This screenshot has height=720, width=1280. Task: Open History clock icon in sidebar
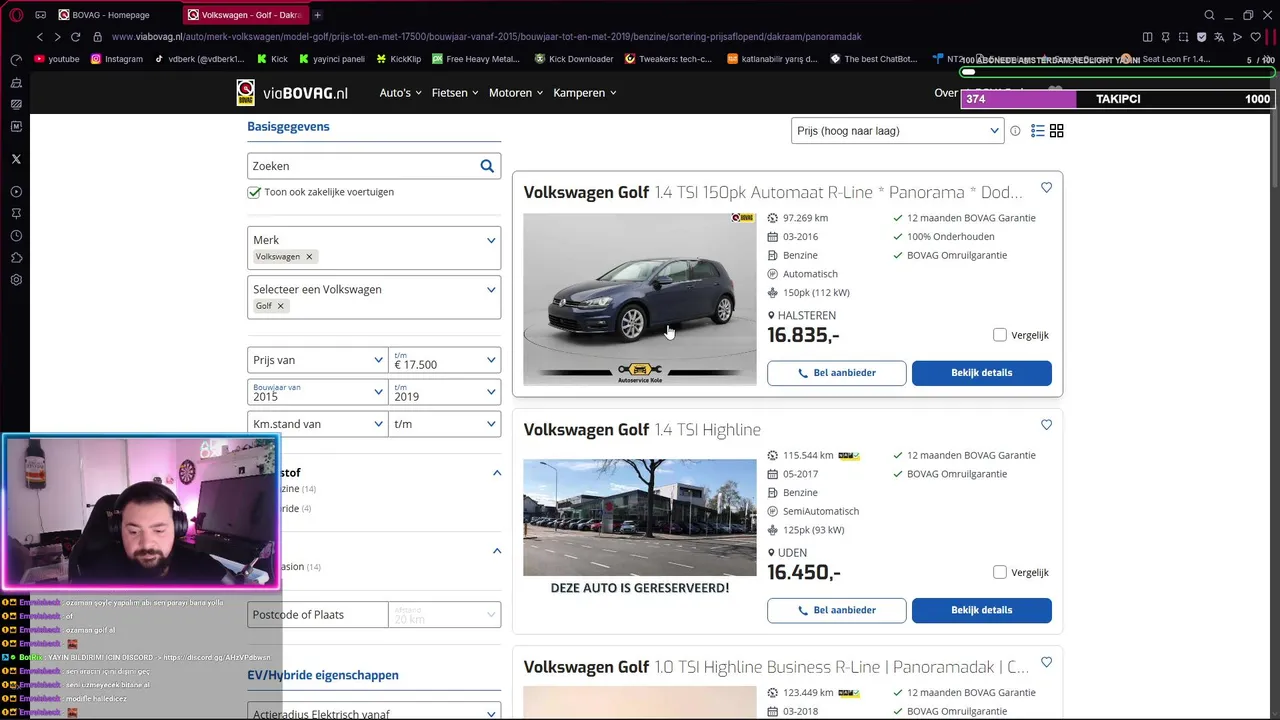click(16, 236)
